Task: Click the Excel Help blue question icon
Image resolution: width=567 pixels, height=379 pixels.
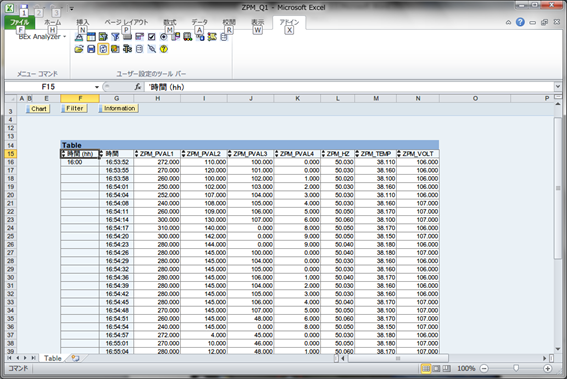Action: click(x=520, y=22)
